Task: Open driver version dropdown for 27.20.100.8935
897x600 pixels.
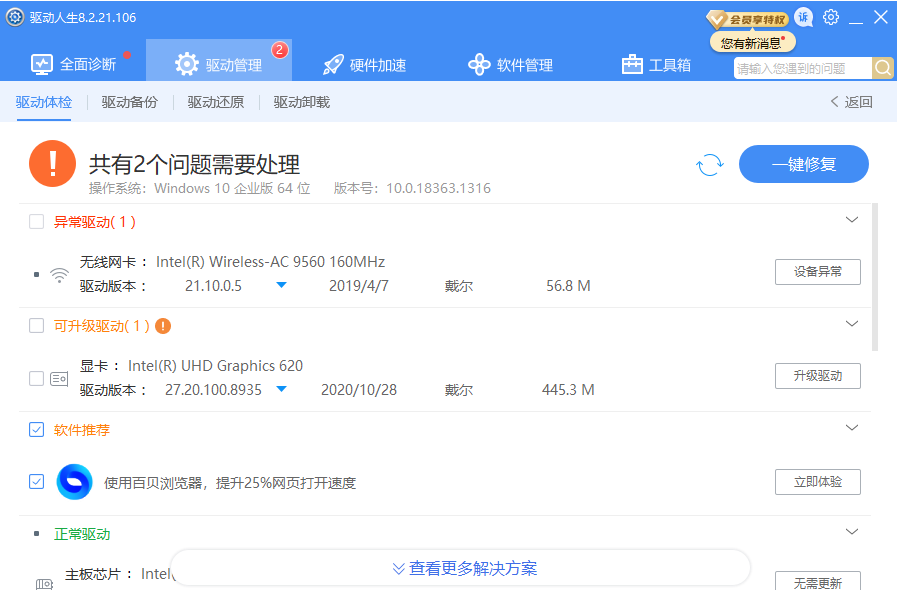Action: click(x=281, y=389)
